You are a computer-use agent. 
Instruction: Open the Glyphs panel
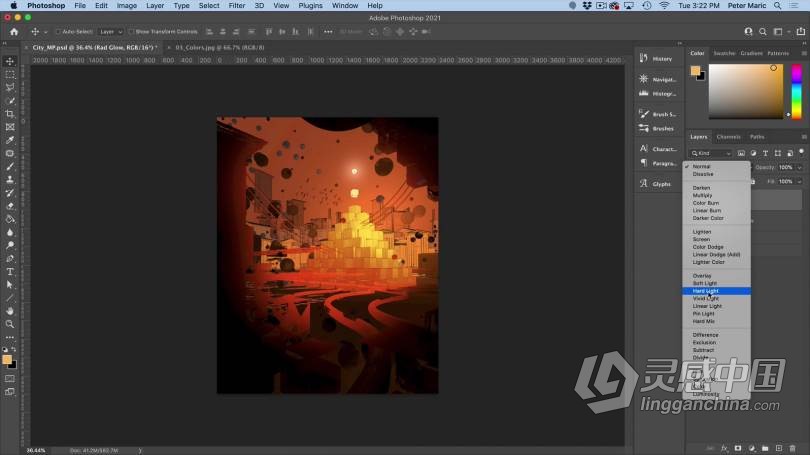coord(655,184)
